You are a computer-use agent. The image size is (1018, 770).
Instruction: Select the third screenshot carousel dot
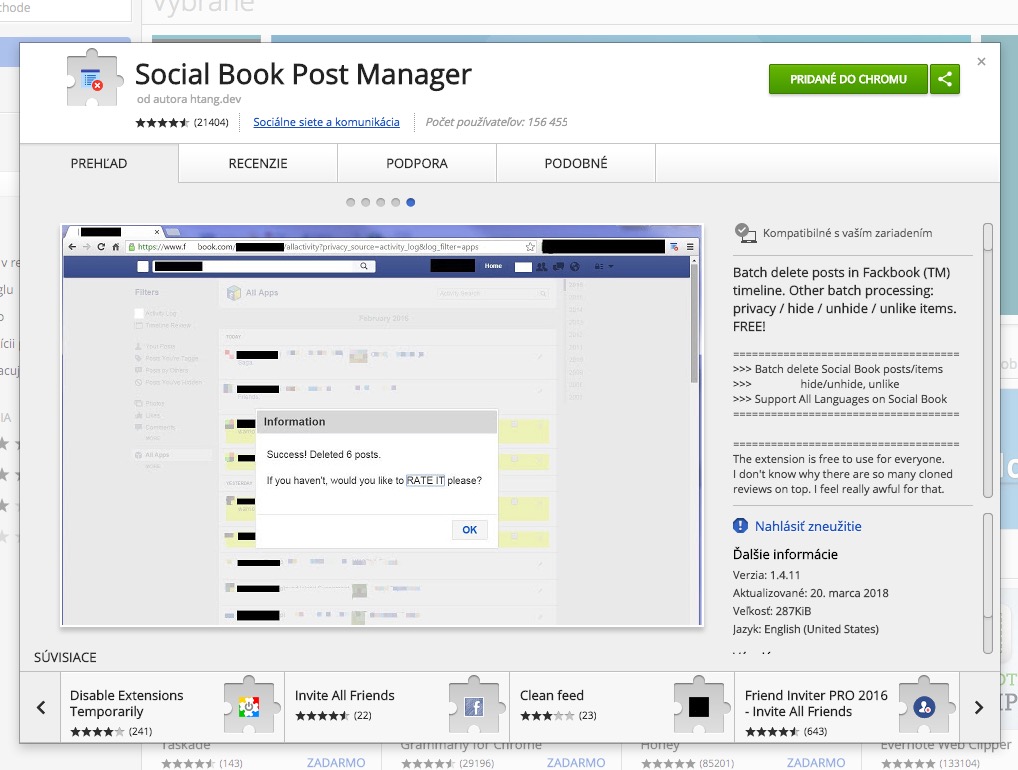(380, 203)
